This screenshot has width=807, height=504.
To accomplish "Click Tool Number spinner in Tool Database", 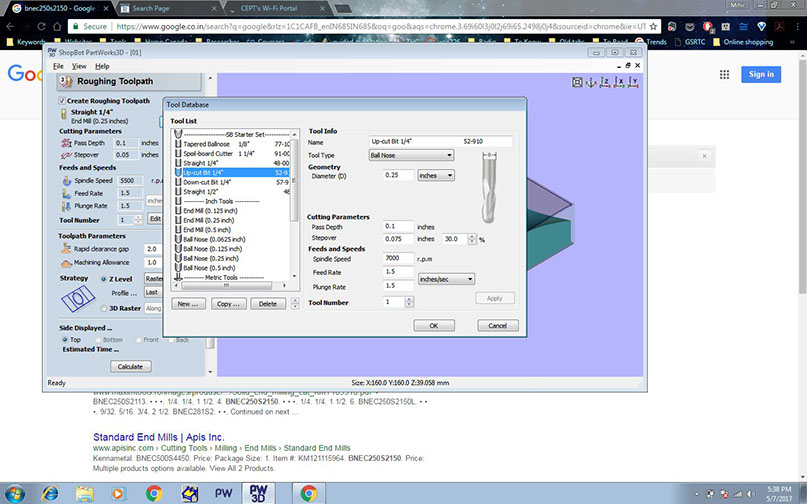I will point(409,302).
